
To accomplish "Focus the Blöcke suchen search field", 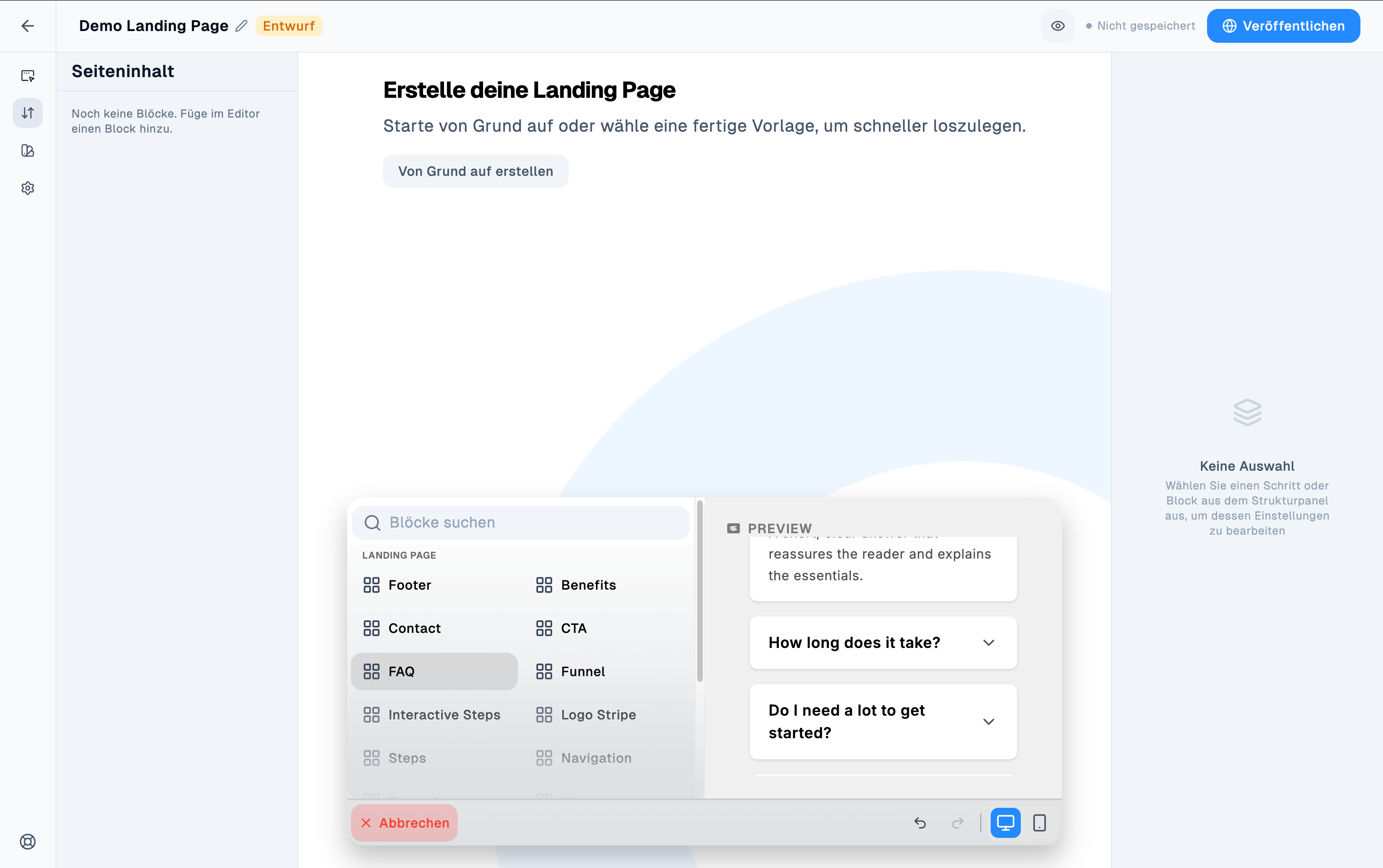I will click(520, 522).
